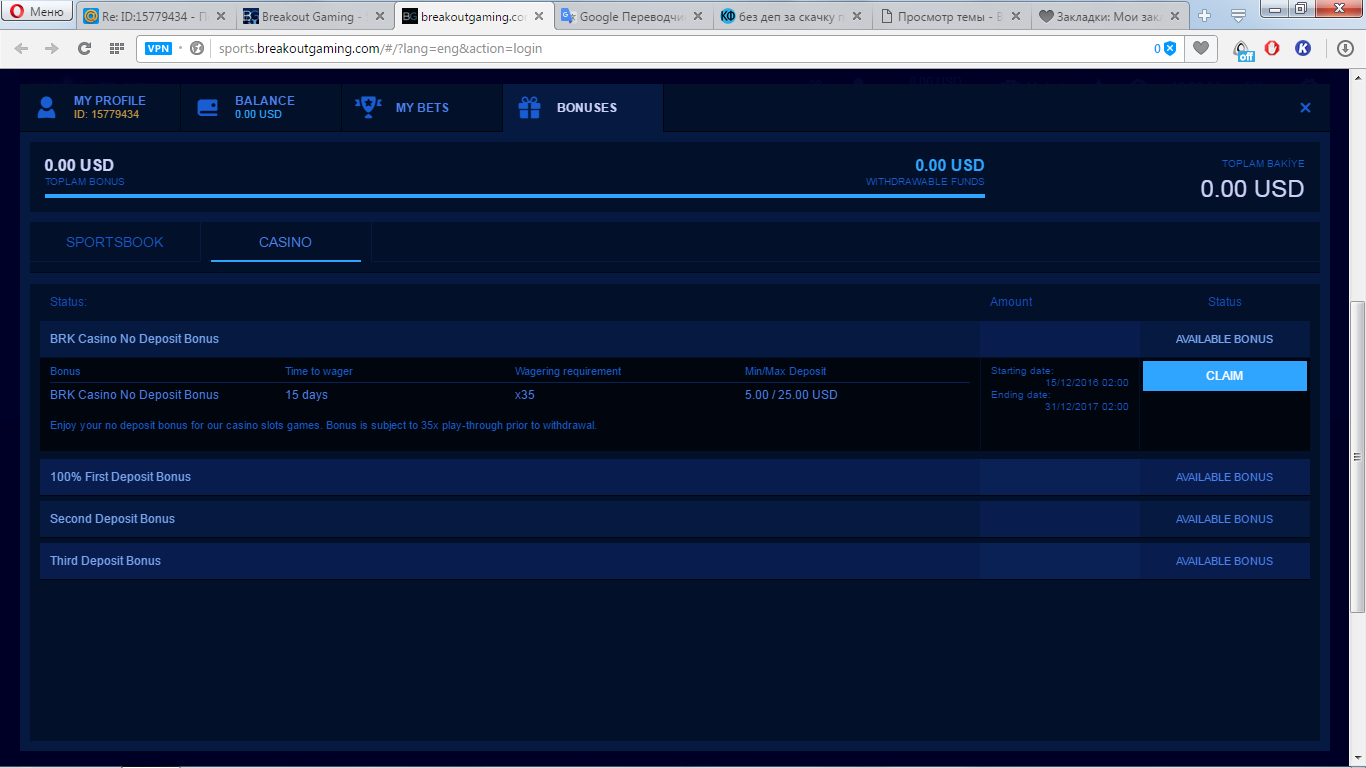This screenshot has width=1366, height=768.
Task: Close the Breakout Gaming tab
Action: [x=381, y=16]
